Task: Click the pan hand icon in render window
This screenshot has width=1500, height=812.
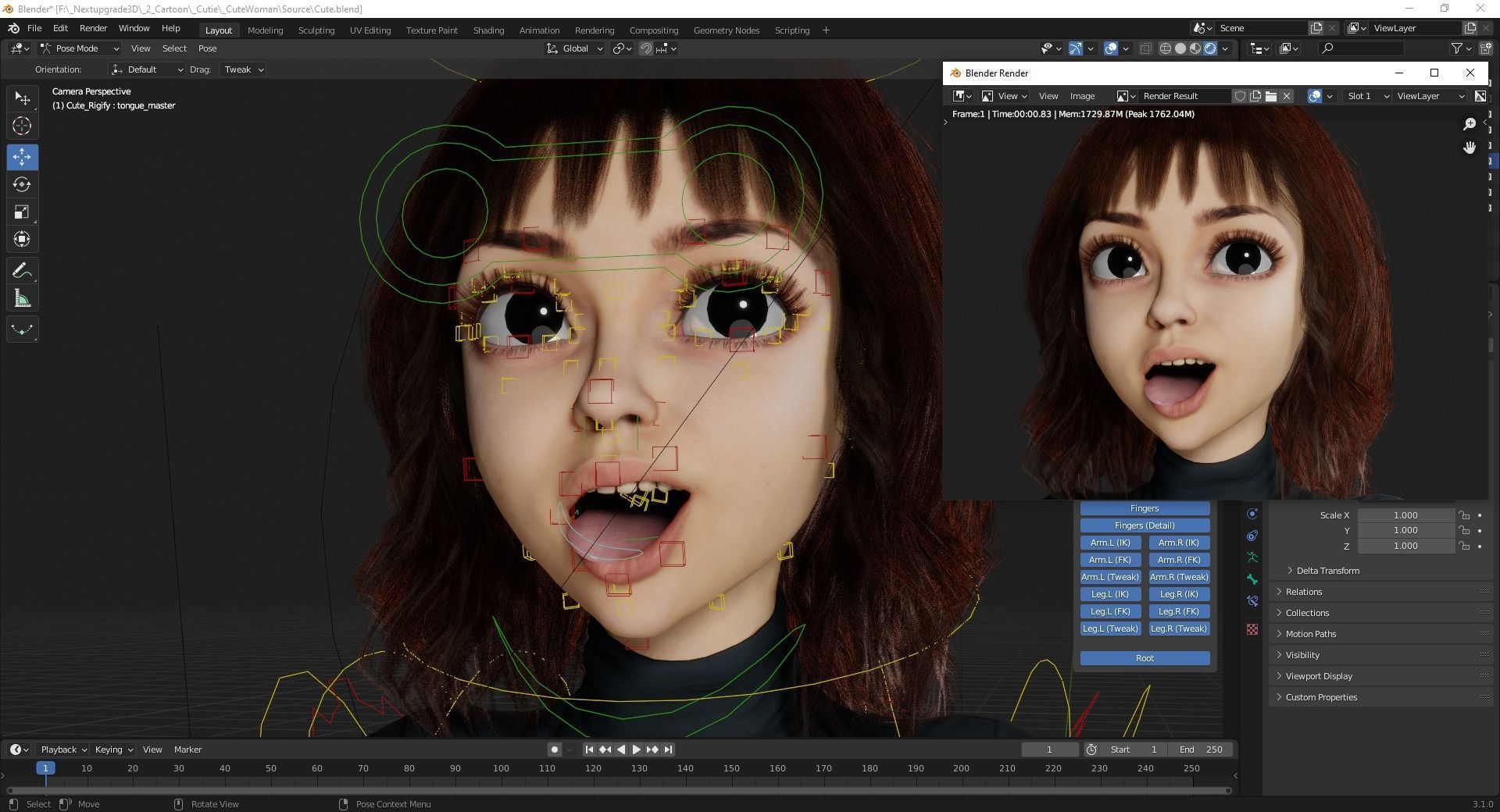Action: coord(1469,148)
